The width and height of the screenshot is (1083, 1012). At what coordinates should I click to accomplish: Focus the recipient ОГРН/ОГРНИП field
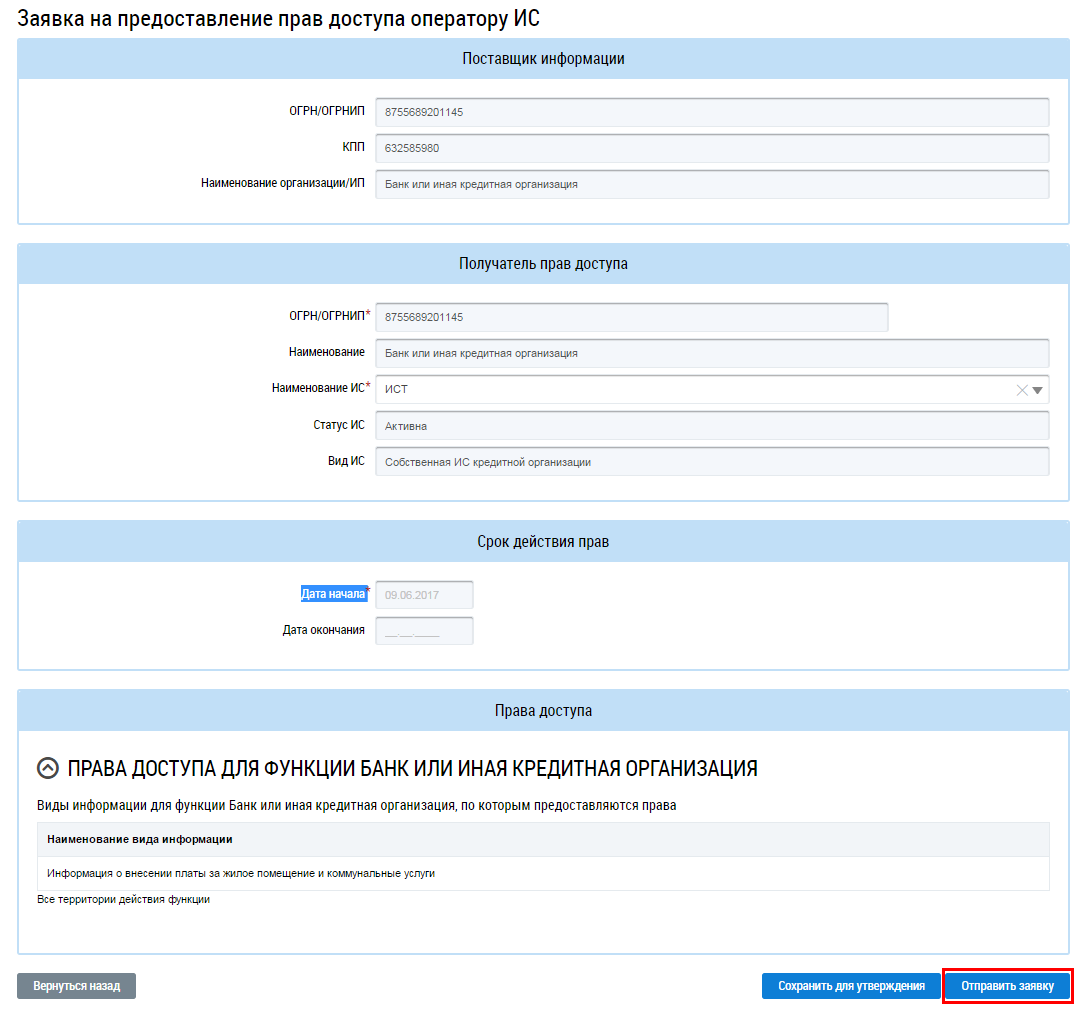pyautogui.click(x=631, y=317)
